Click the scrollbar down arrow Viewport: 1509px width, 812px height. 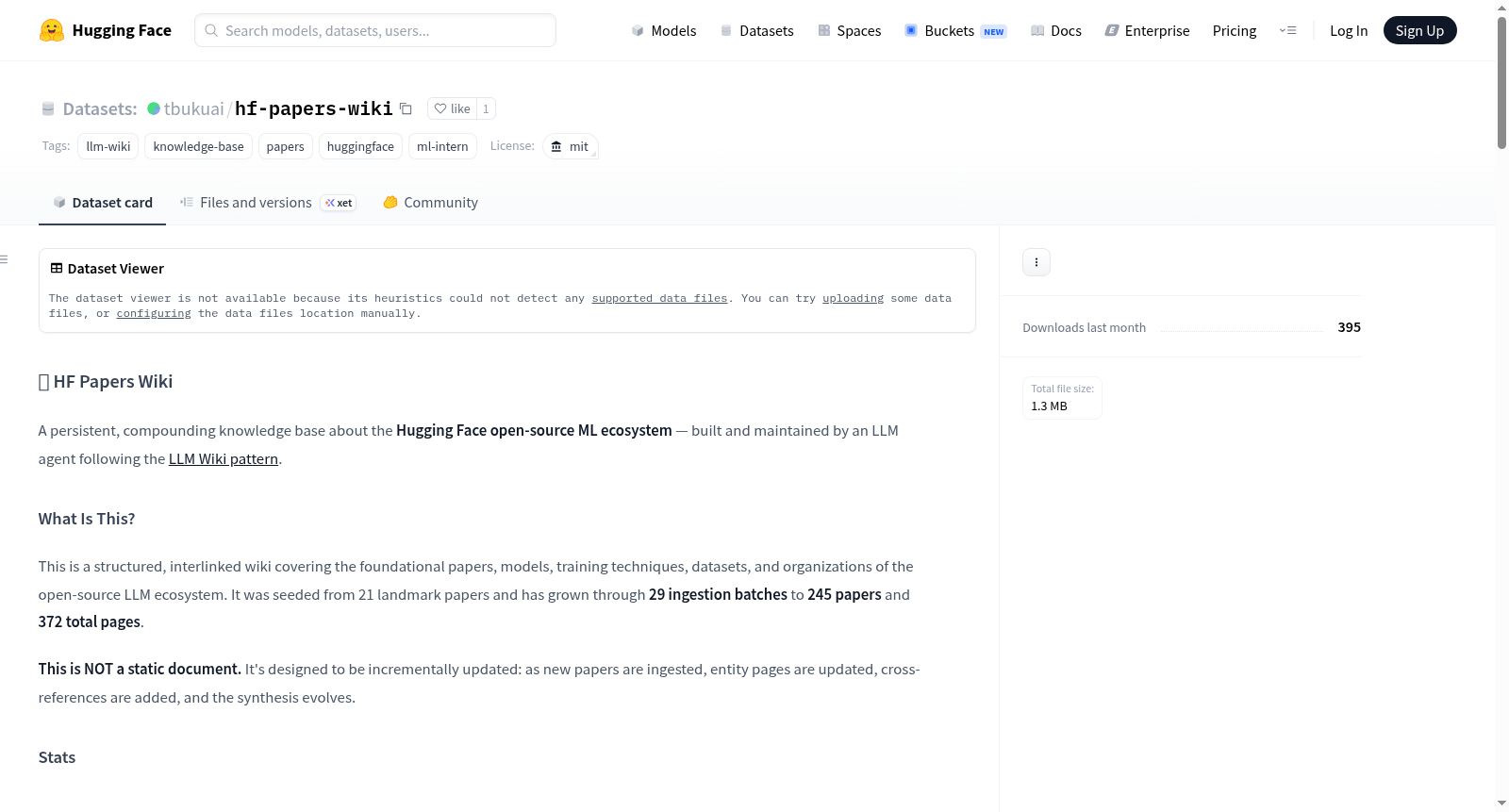coord(1501,804)
